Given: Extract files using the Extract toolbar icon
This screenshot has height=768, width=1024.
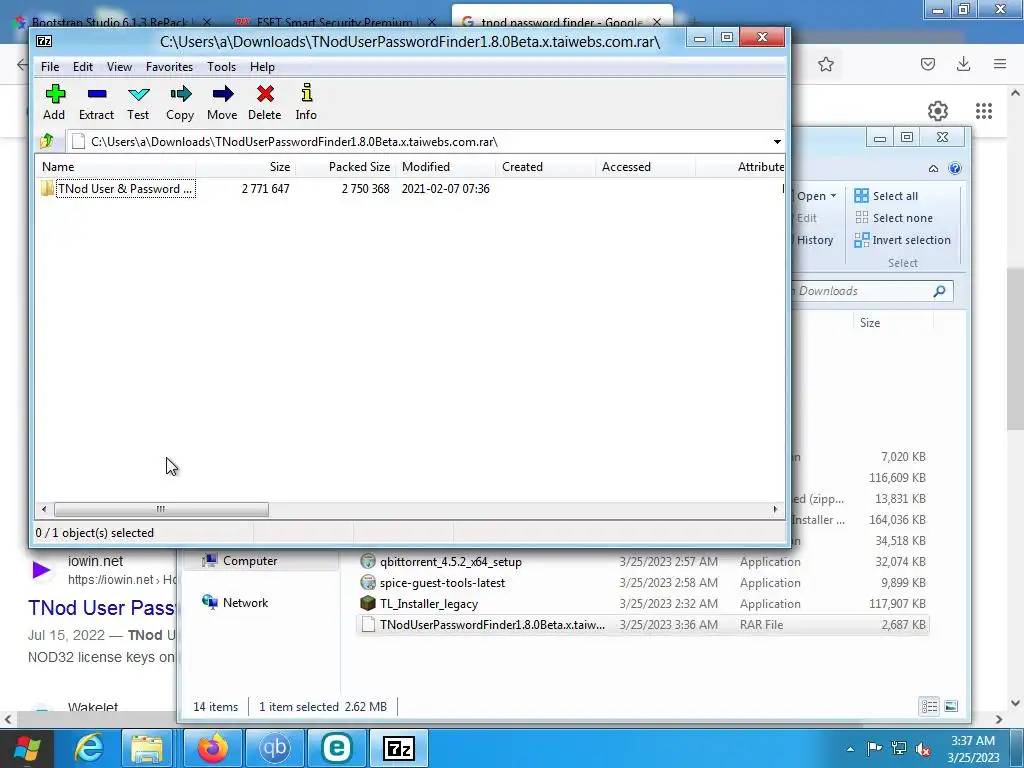Looking at the screenshot, I should tap(97, 103).
